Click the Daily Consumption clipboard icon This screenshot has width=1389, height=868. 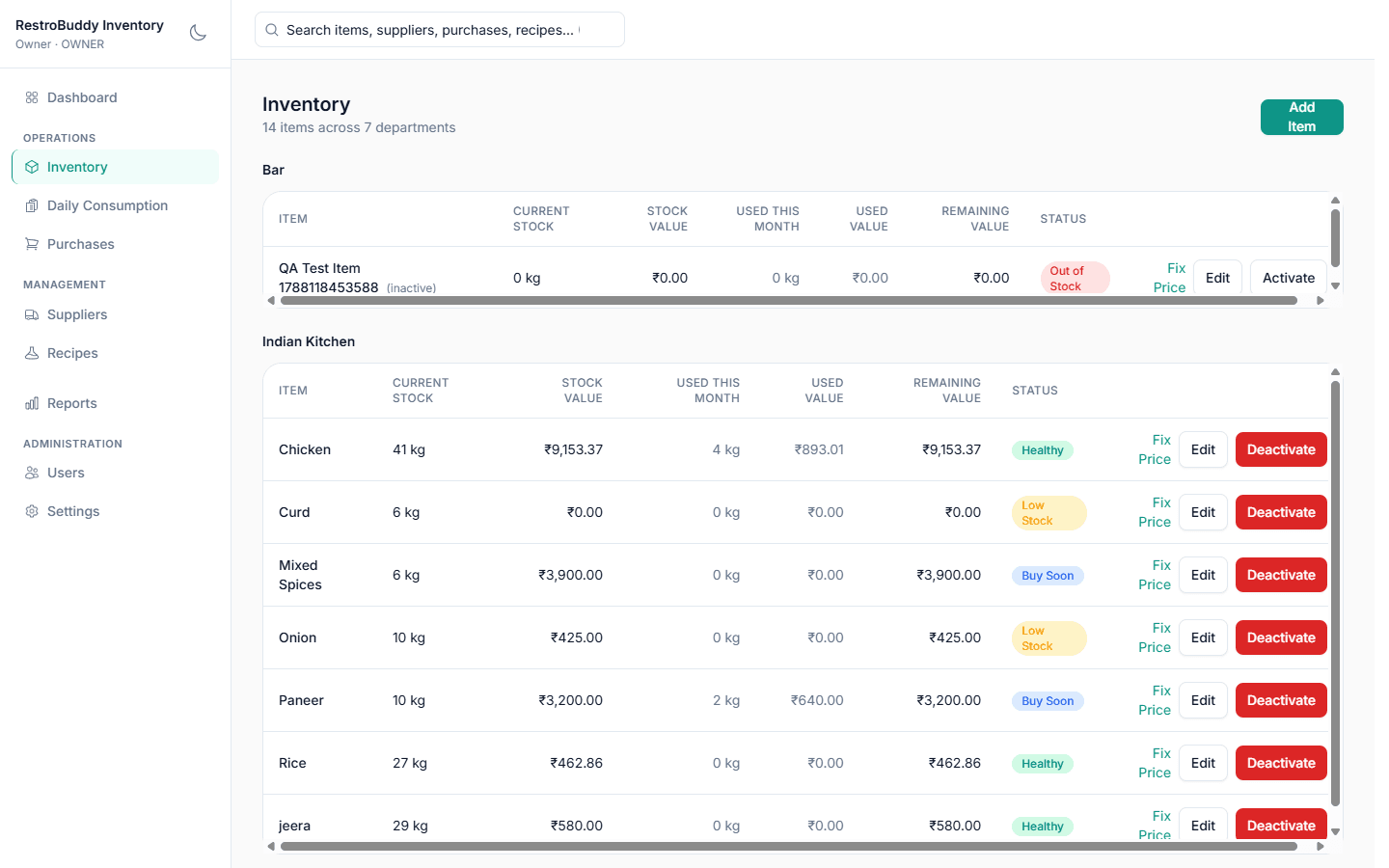click(x=32, y=205)
